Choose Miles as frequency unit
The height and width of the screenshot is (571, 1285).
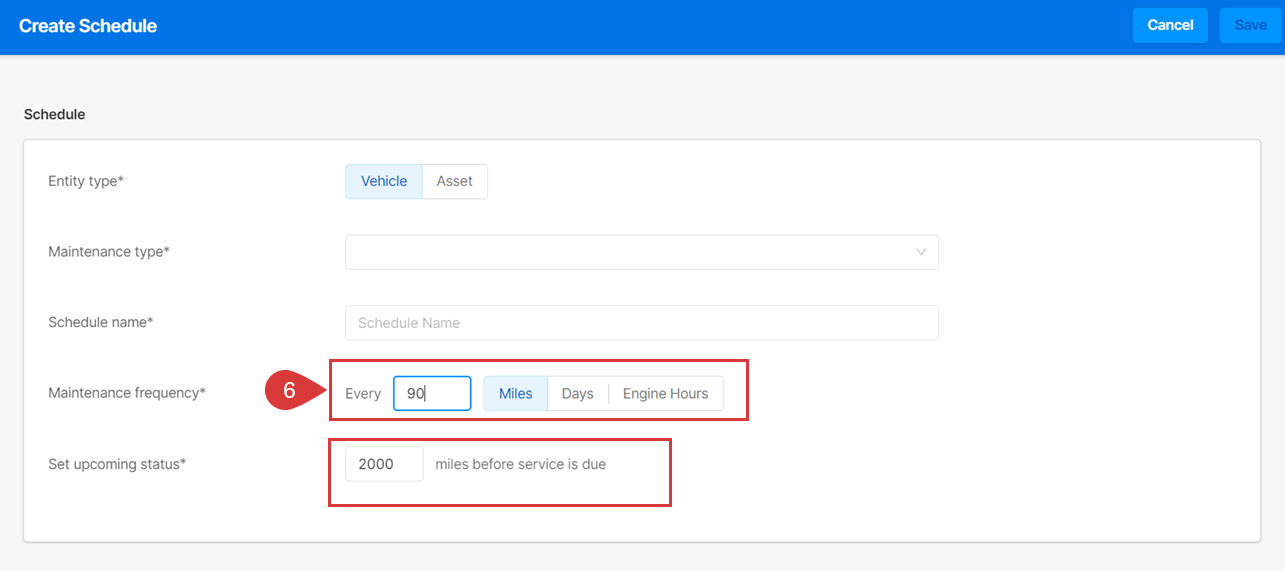516,393
